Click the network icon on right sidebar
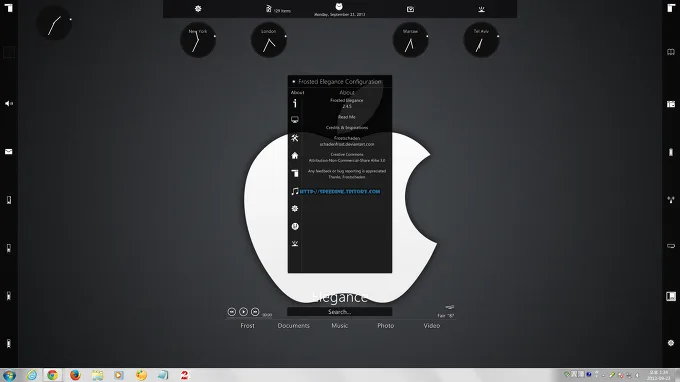 671,200
